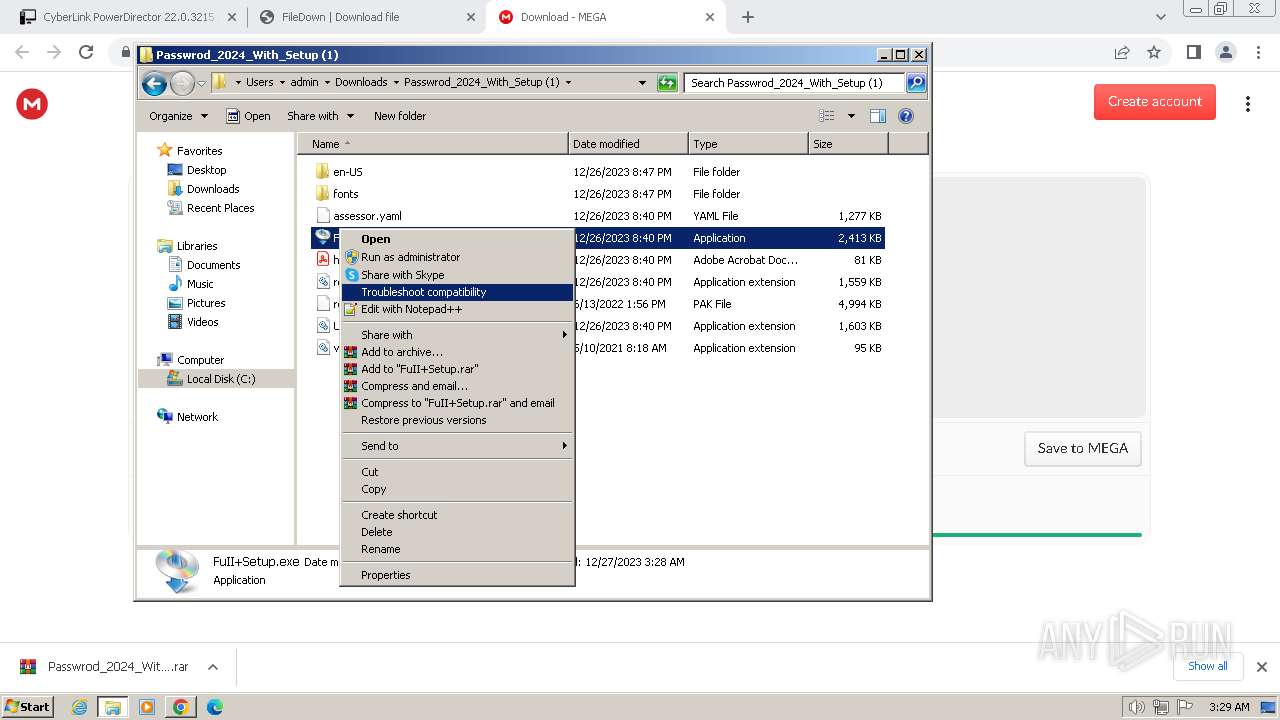Open the MEGA three-dot options menu
This screenshot has height=720, width=1280.
point(1248,104)
